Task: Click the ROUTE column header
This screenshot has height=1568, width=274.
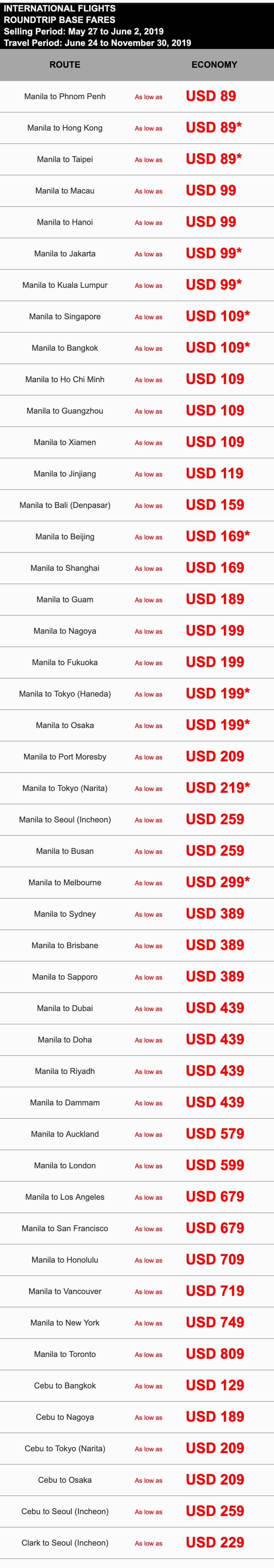Action: pyautogui.click(x=64, y=64)
